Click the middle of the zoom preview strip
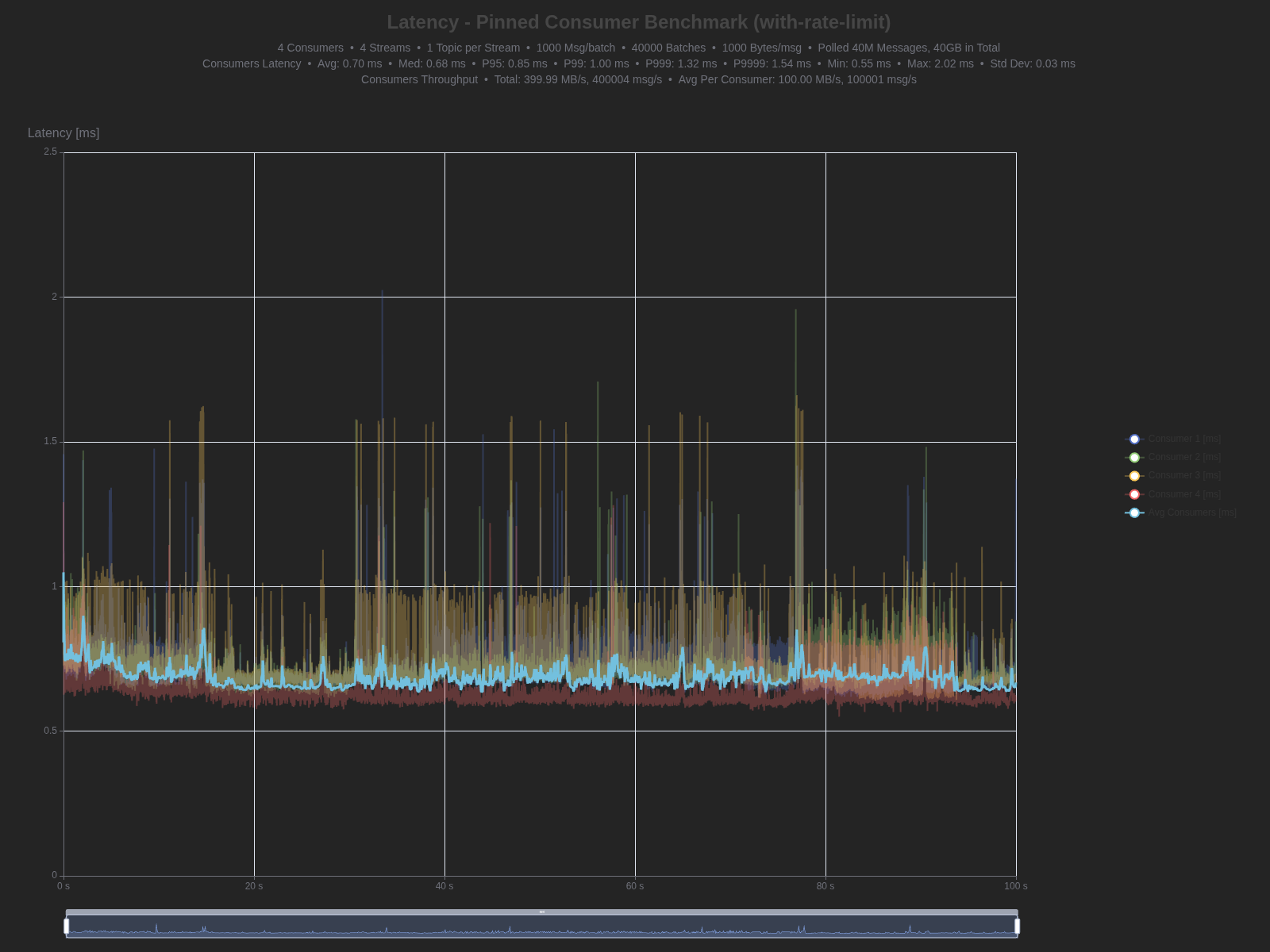Viewport: 1270px width, 952px height. 542,927
